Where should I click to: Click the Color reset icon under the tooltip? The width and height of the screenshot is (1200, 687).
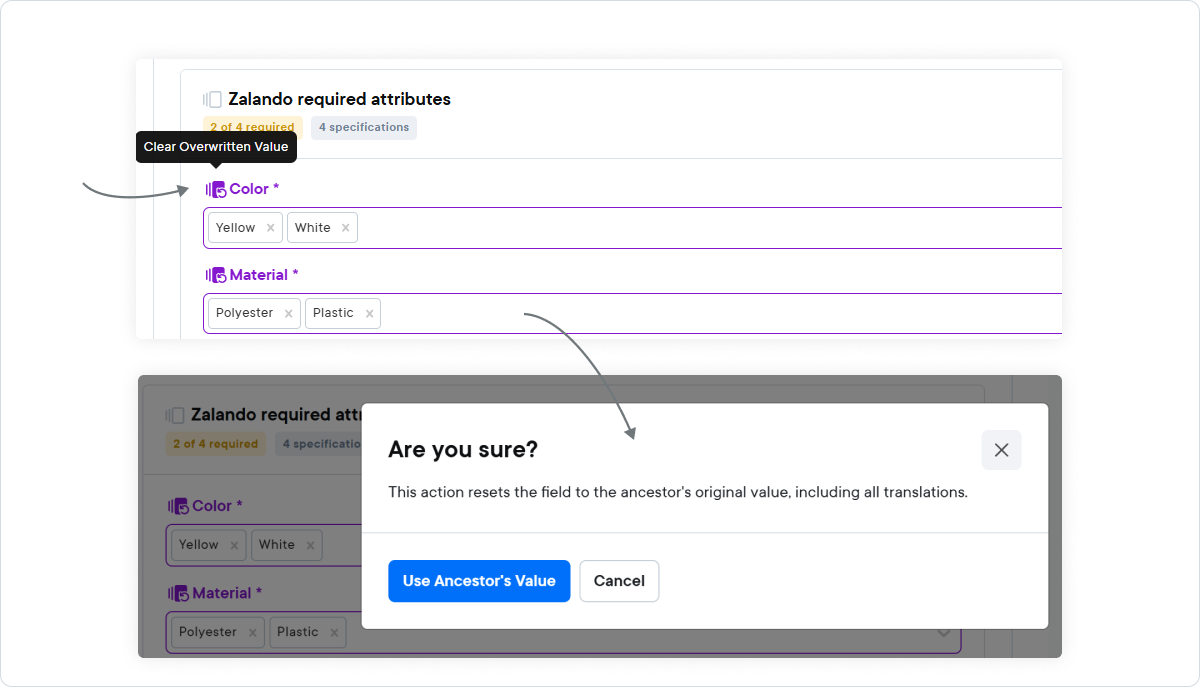(x=216, y=189)
